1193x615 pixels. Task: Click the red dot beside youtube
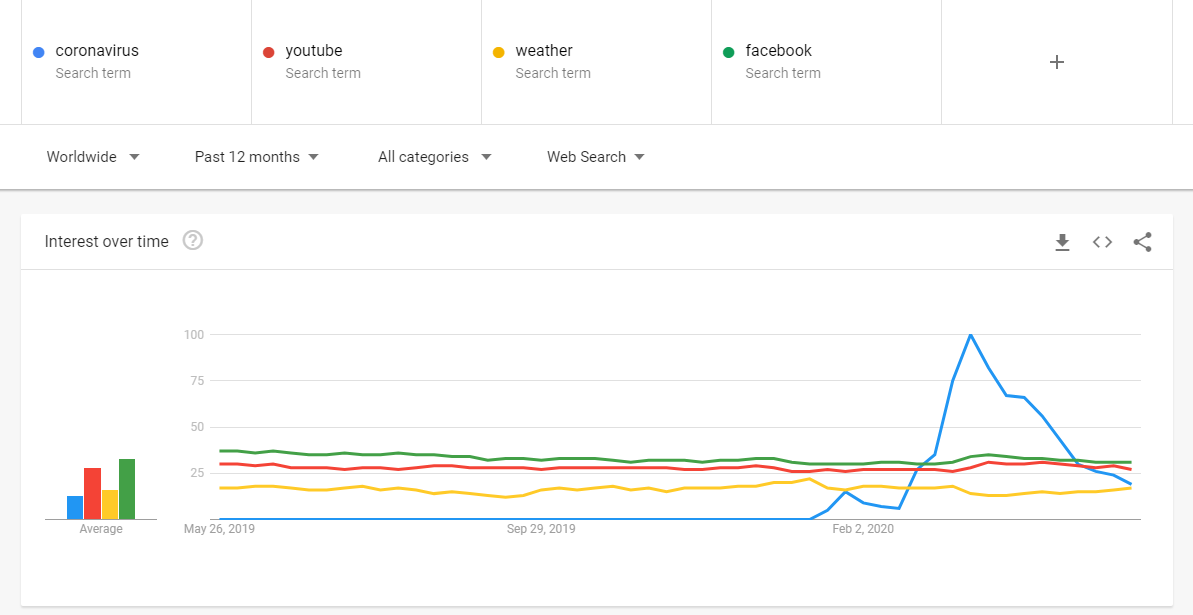pos(268,52)
